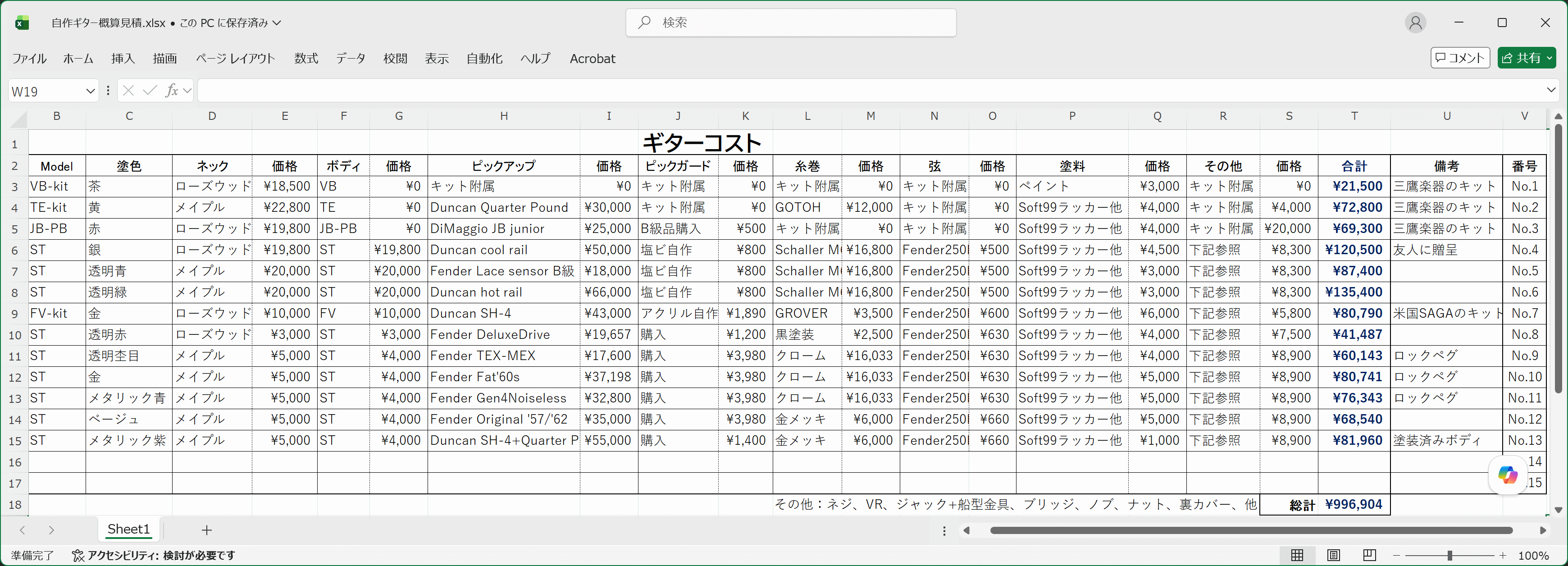Switch to the データ tab
Image resolution: width=1568 pixels, height=566 pixels.
click(x=351, y=59)
